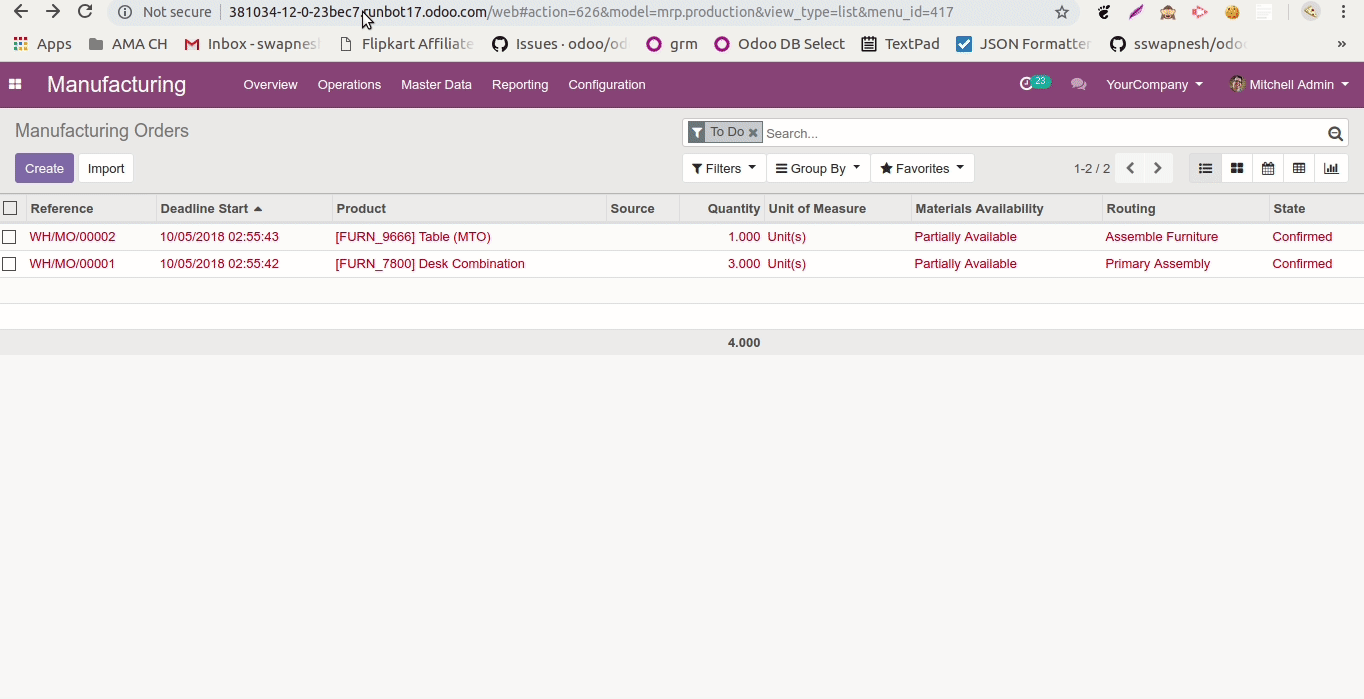Screen dimensions: 1364x699
Task: Go to next page of records
Action: tap(1157, 168)
